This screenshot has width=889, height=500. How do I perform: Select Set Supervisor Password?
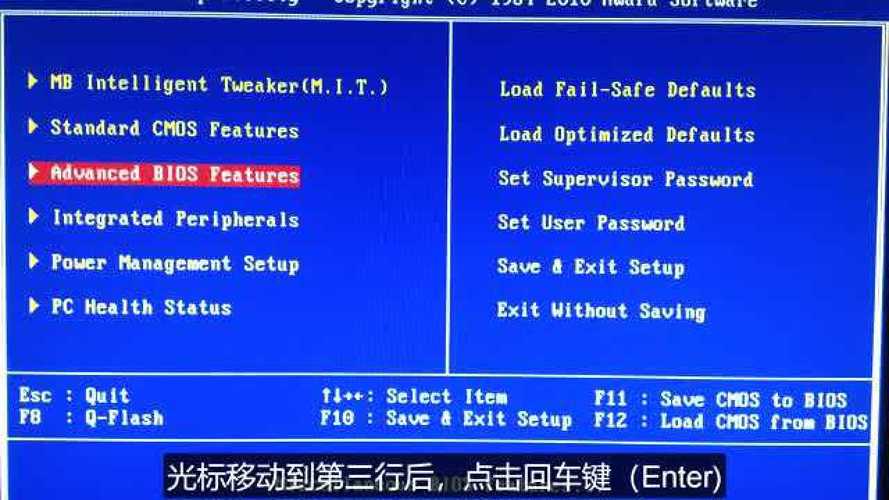coord(626,179)
